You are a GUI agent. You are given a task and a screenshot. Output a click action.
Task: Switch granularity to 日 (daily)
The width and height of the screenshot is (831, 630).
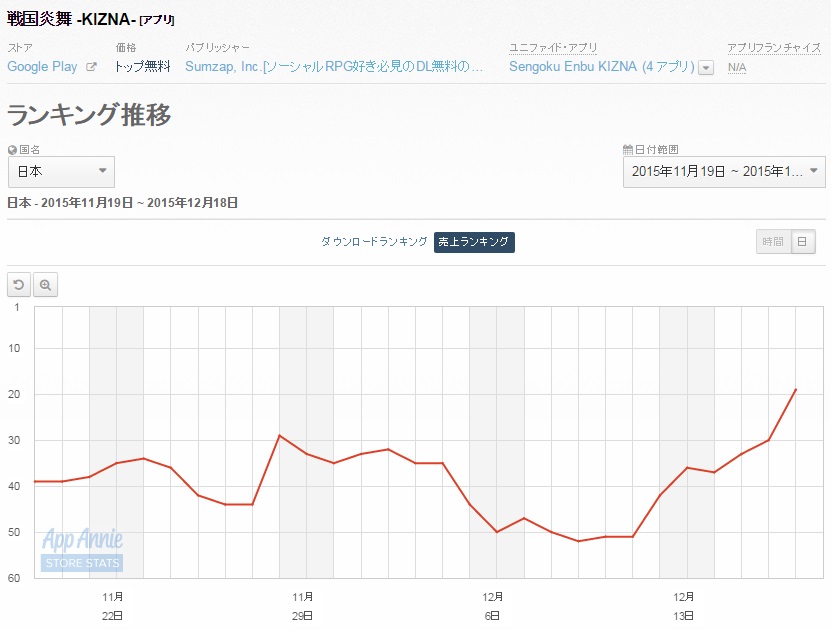pyautogui.click(x=802, y=242)
